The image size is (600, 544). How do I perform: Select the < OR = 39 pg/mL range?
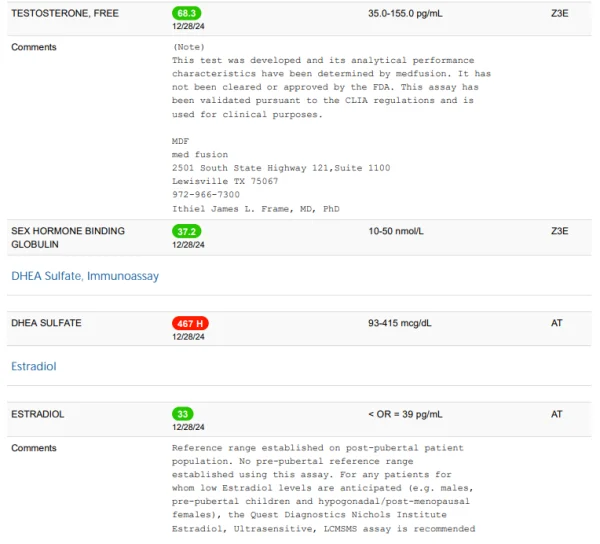[x=405, y=414]
